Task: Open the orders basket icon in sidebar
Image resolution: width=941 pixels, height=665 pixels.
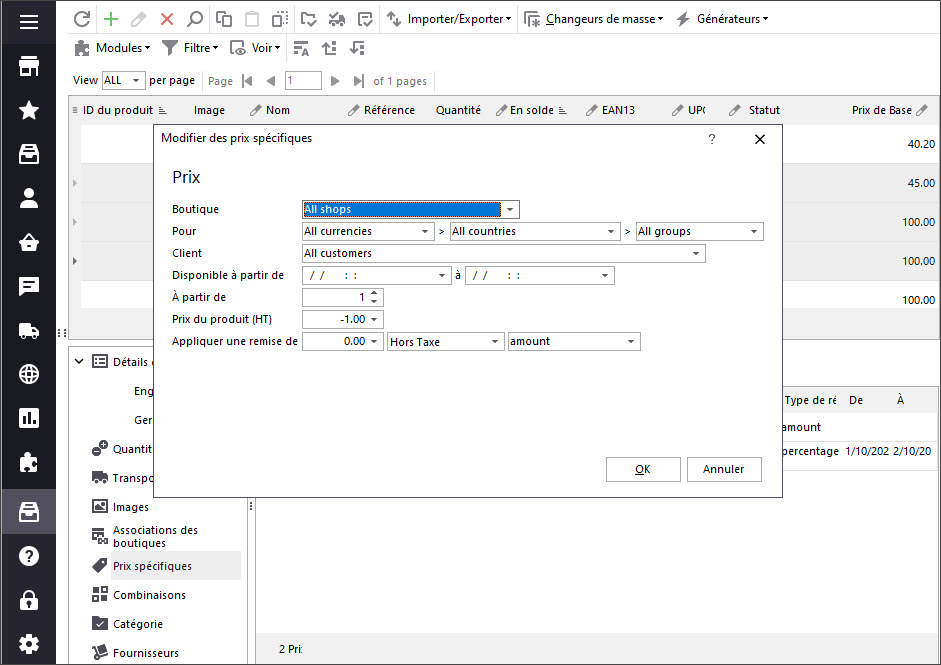Action: pyautogui.click(x=29, y=242)
